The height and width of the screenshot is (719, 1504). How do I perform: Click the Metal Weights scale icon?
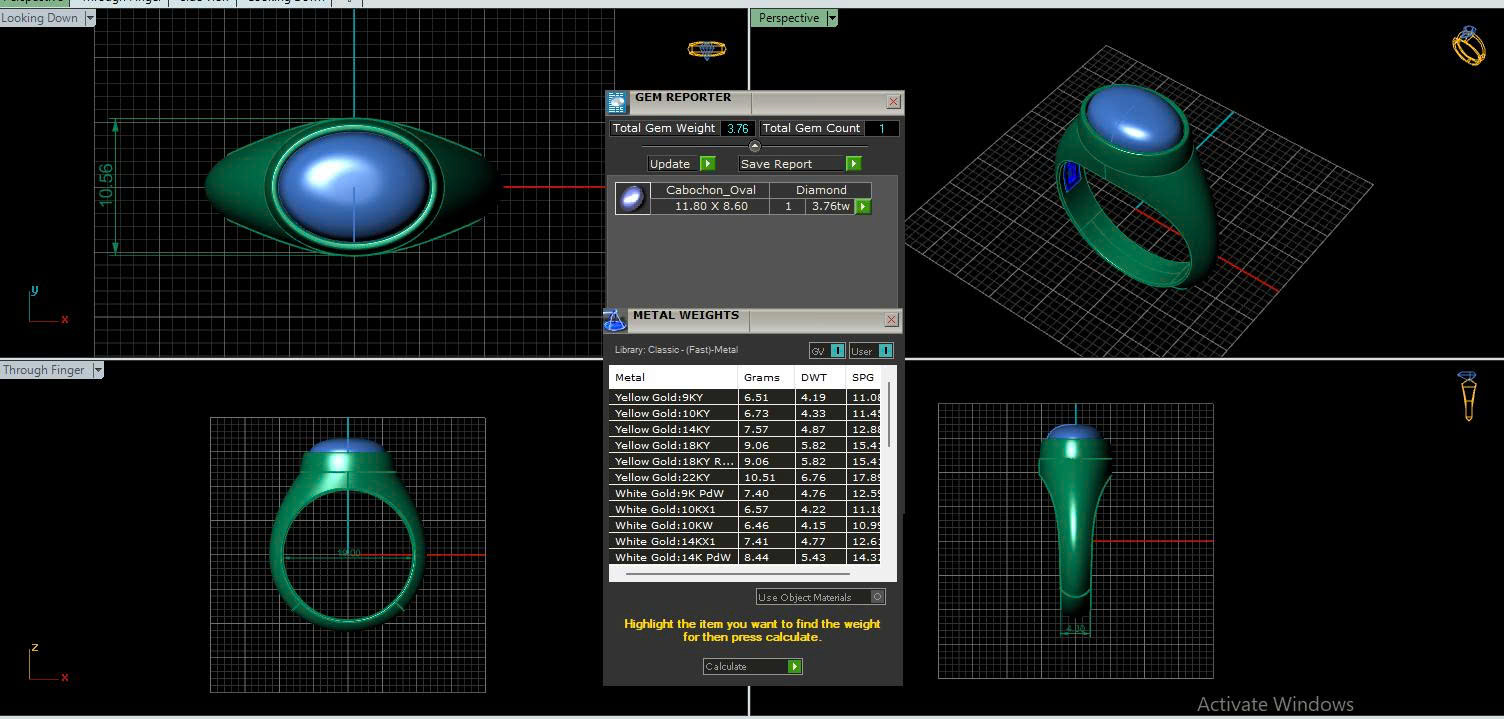615,320
